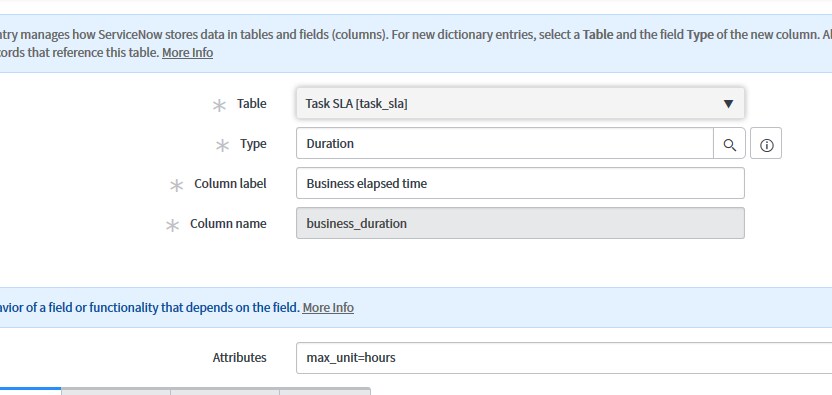Edit Attributes field max_unit=hours

[x=564, y=358]
